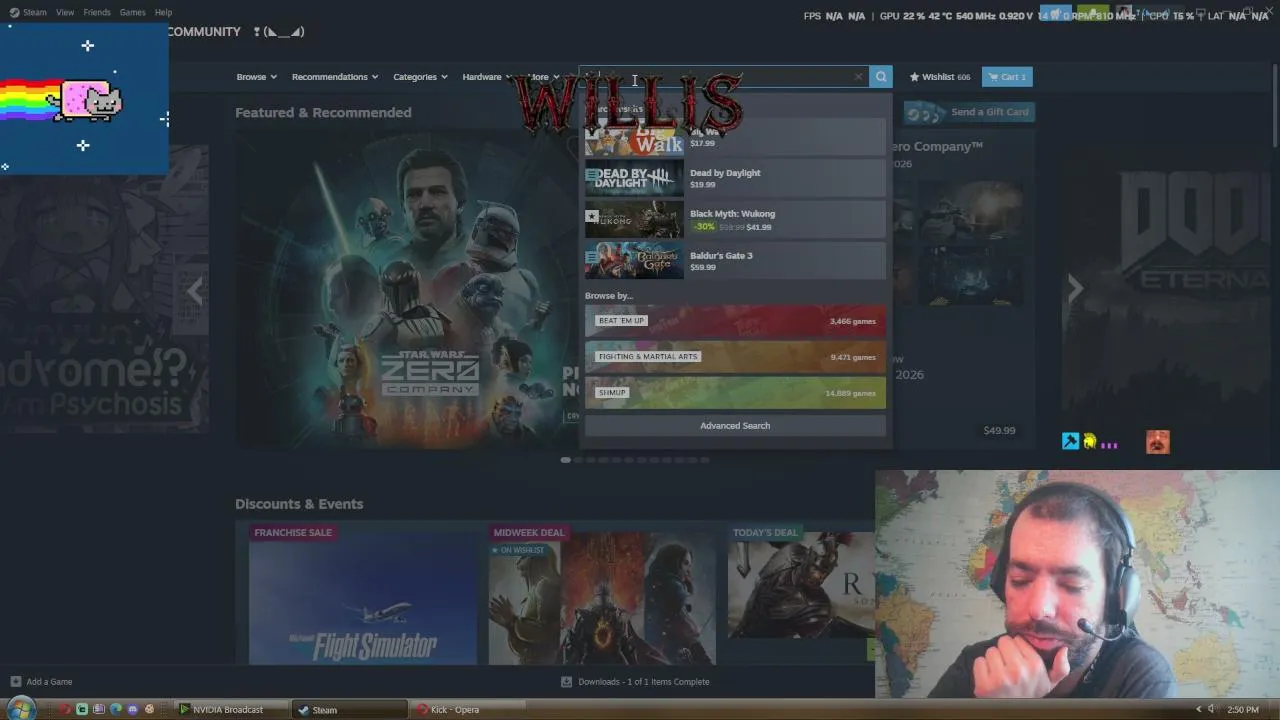Select Dead by Daylight search result
The width and height of the screenshot is (1280, 720).
735,178
